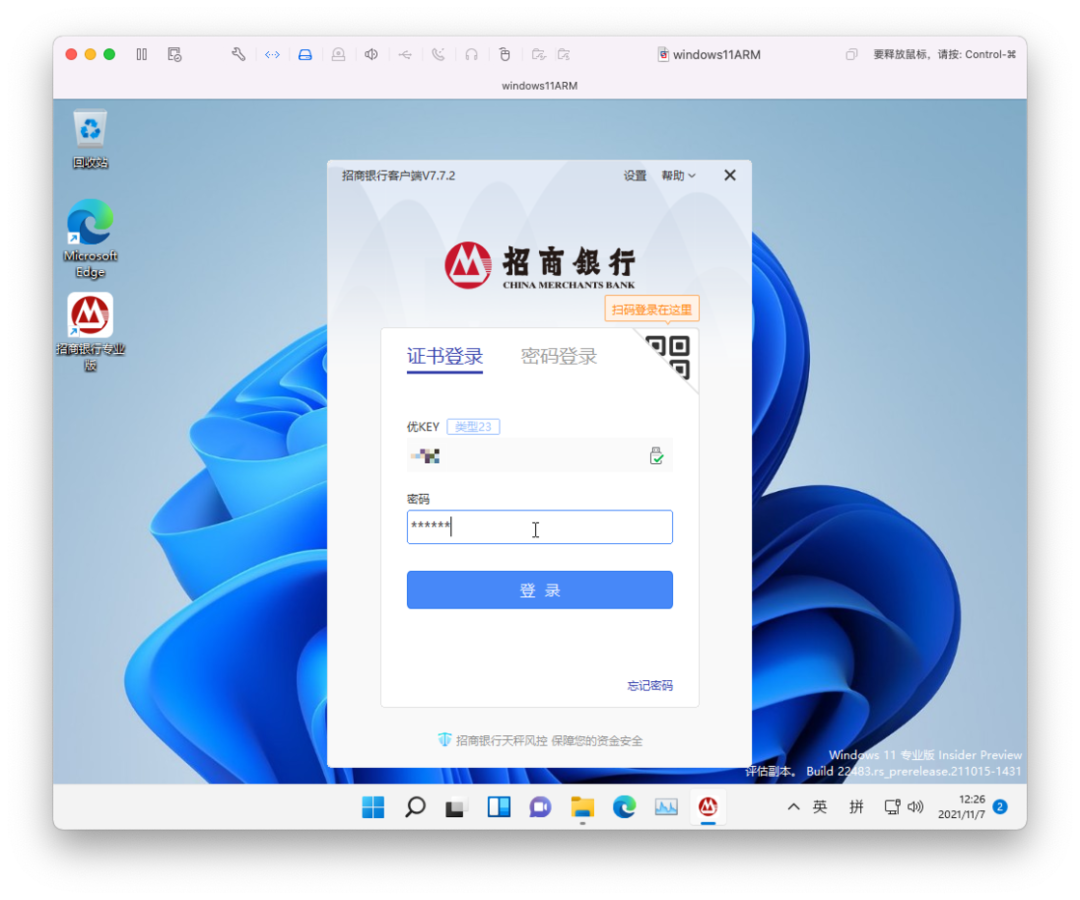
Task: Show hidden tray icons chevron
Action: [793, 807]
